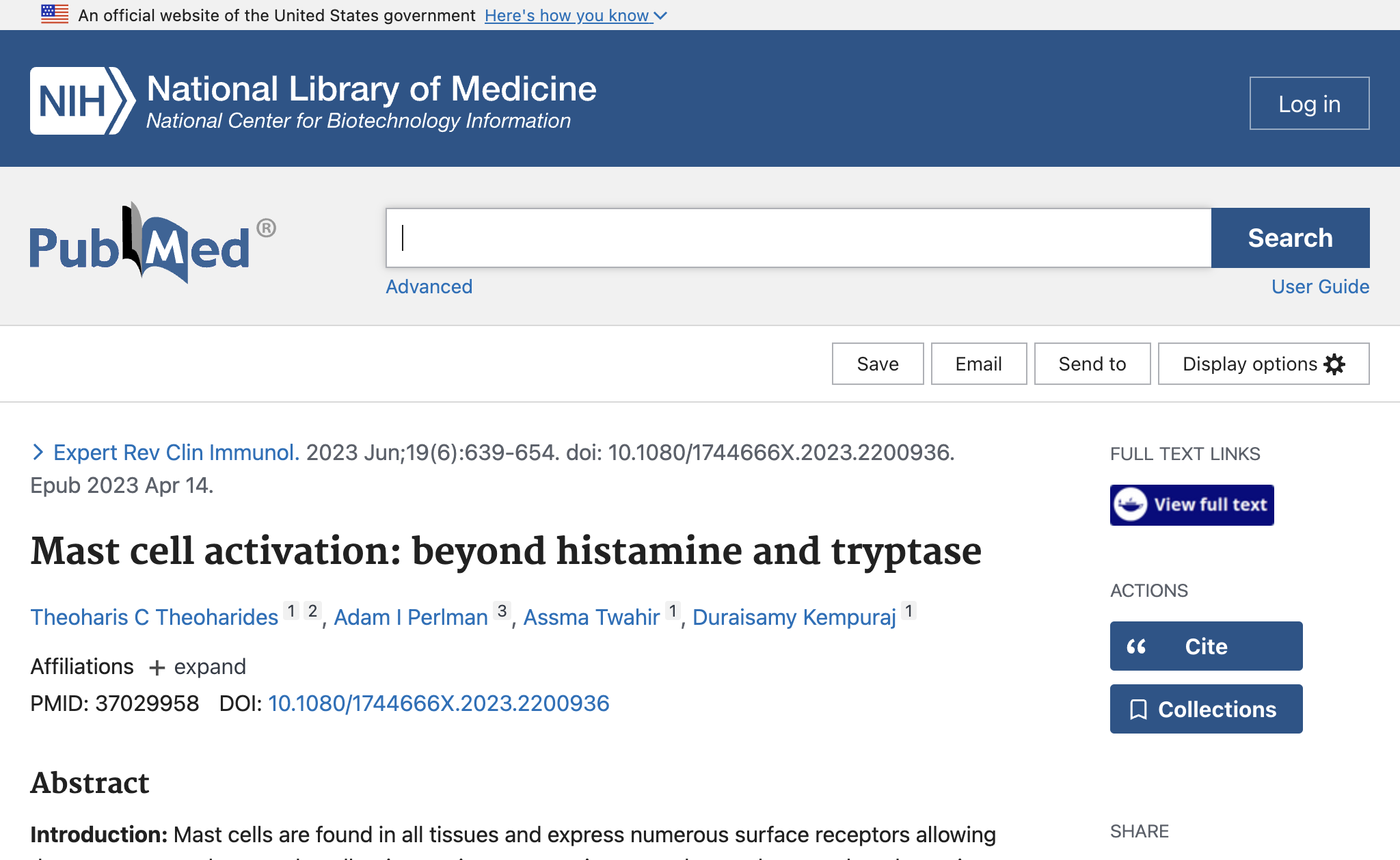Click the article title 'Mast cell activation'

[506, 551]
